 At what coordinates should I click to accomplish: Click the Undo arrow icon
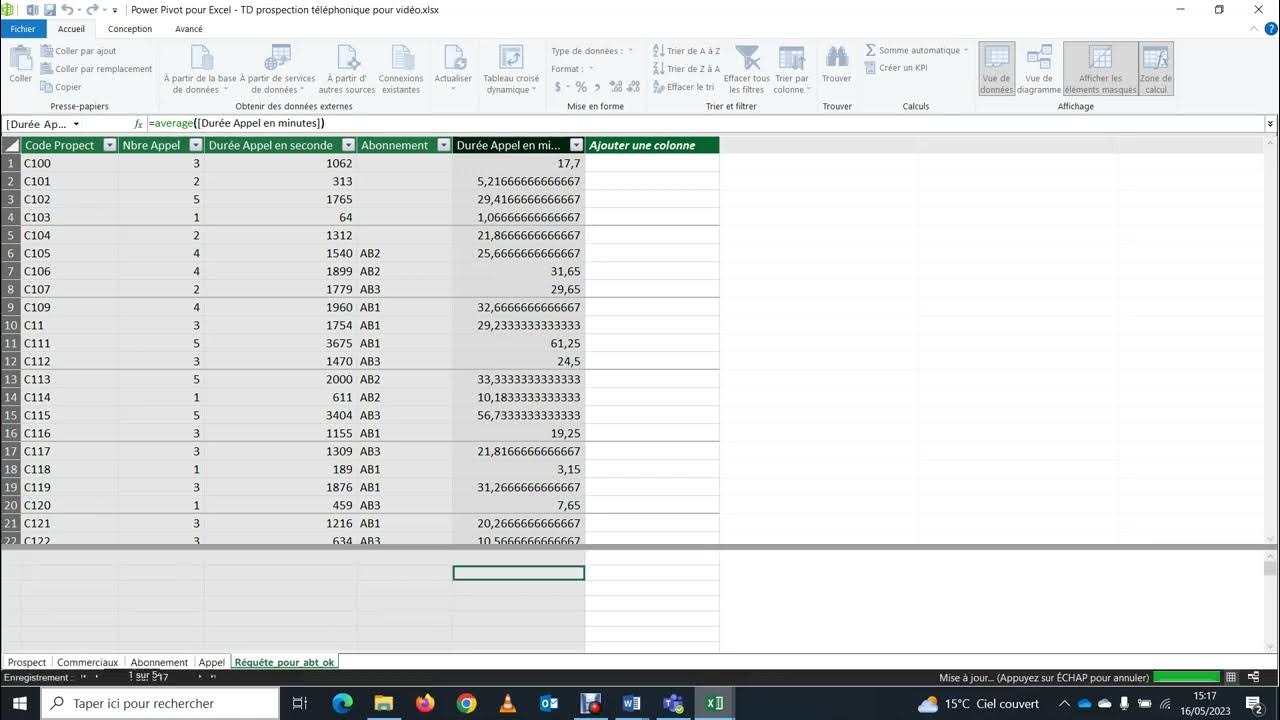coord(68,10)
